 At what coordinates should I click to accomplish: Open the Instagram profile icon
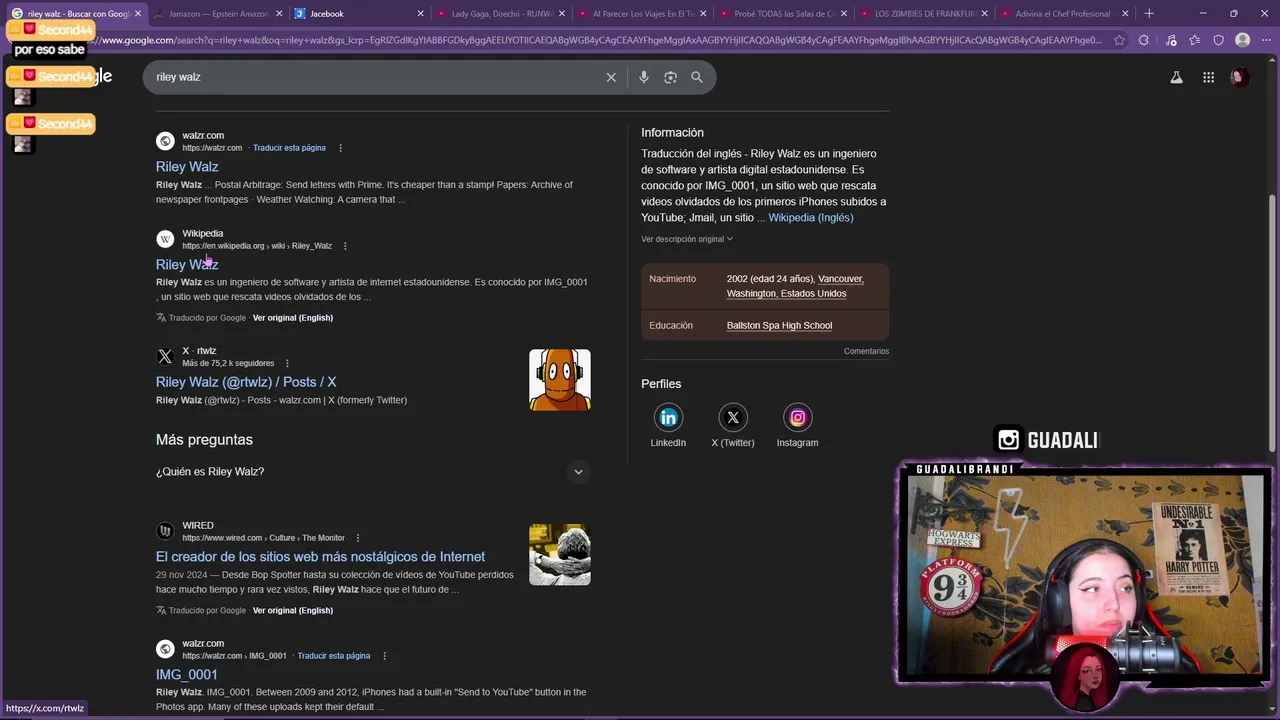point(797,417)
